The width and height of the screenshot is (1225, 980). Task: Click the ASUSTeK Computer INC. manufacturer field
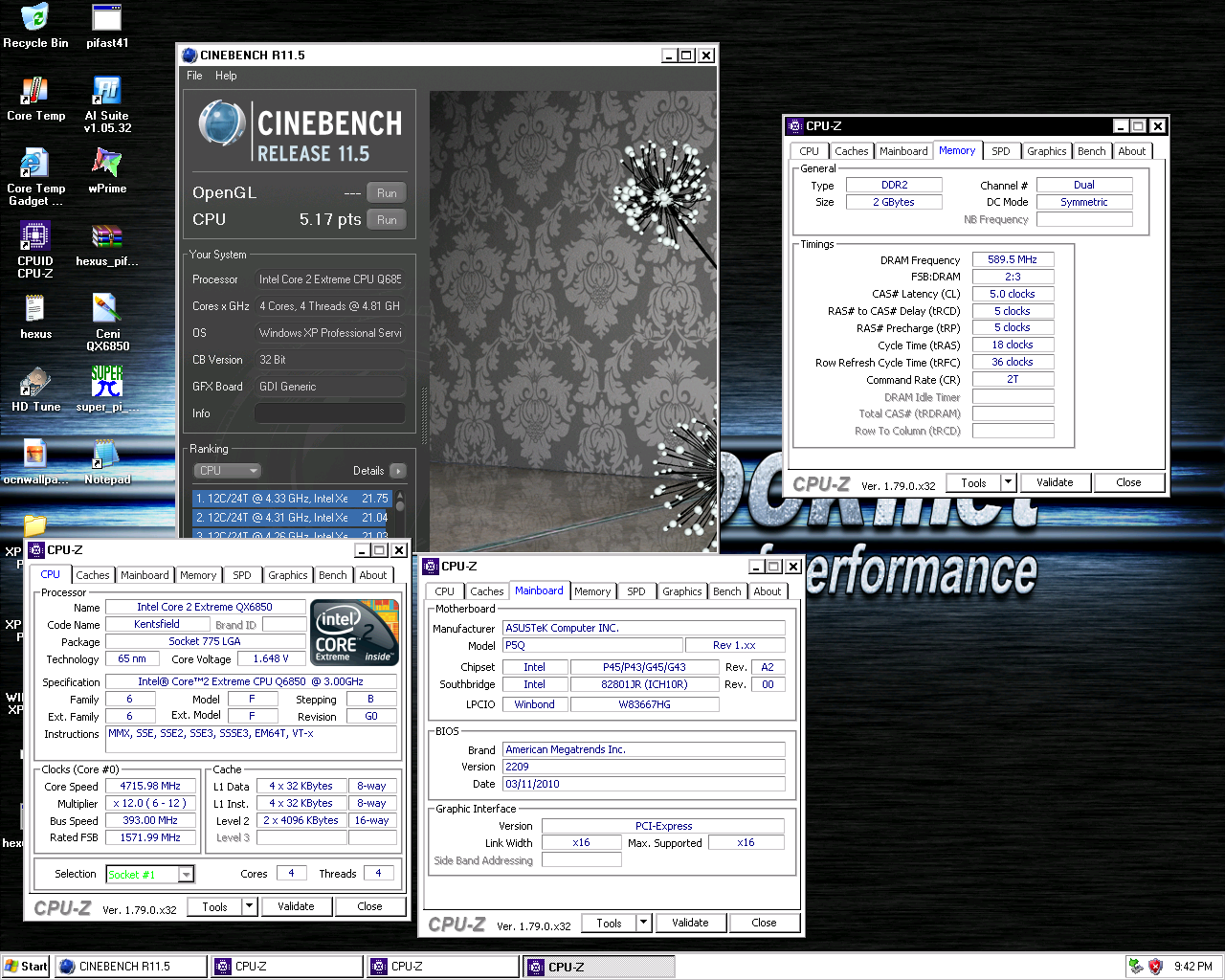[x=644, y=628]
